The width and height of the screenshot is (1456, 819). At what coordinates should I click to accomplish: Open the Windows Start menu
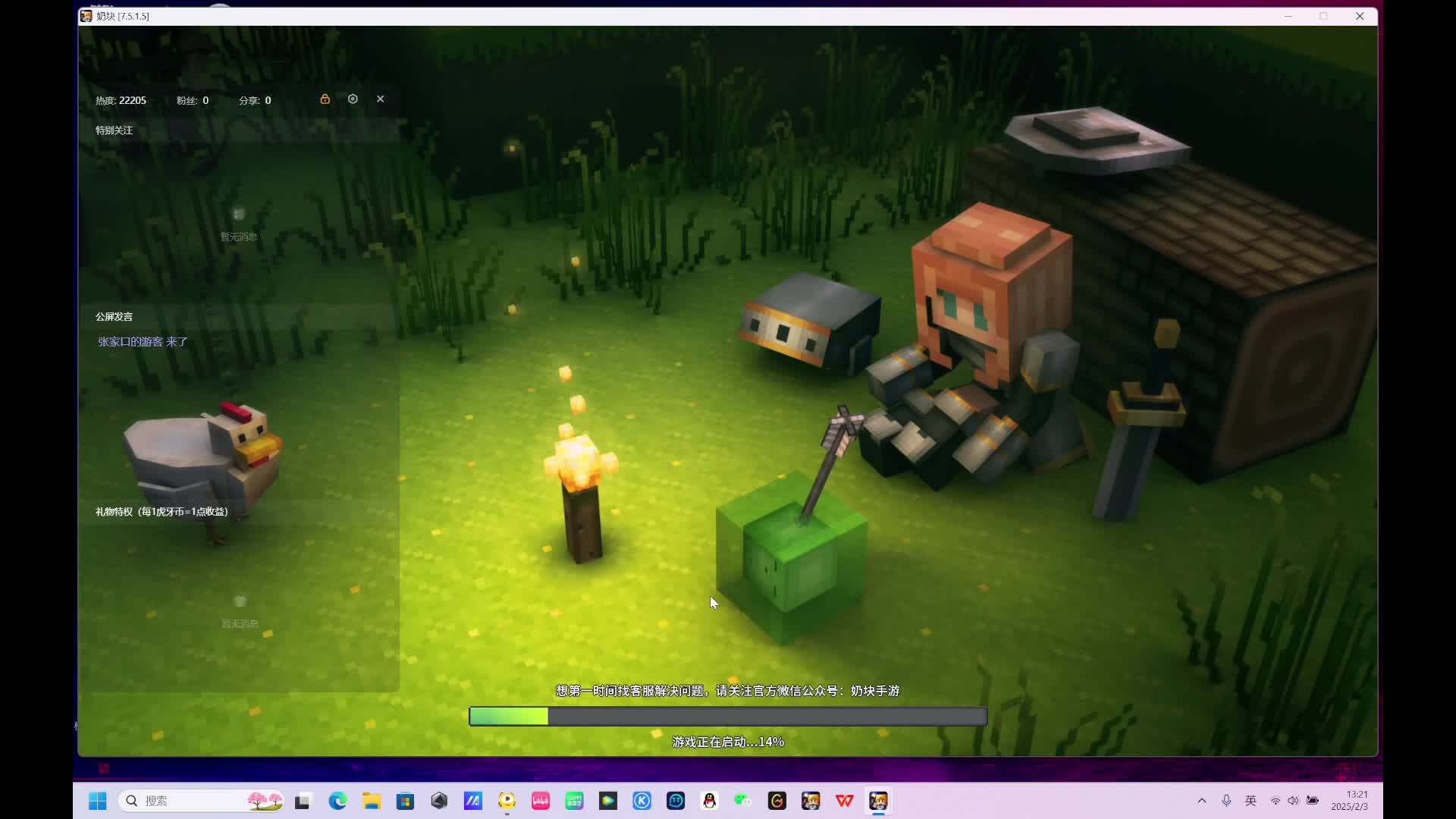click(98, 801)
